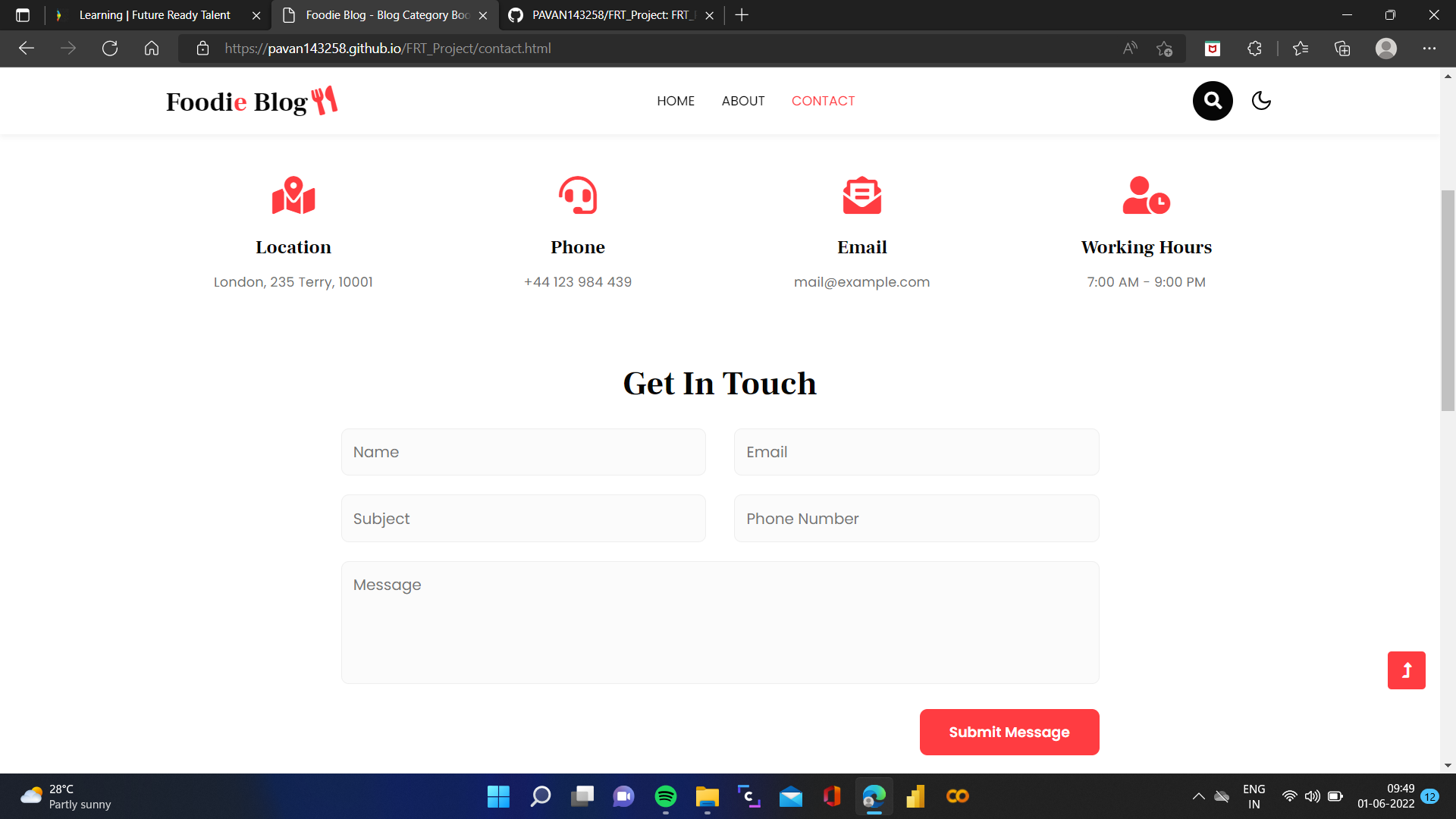Click the browser back arrow
This screenshot has width=1456, height=819.
[x=27, y=49]
